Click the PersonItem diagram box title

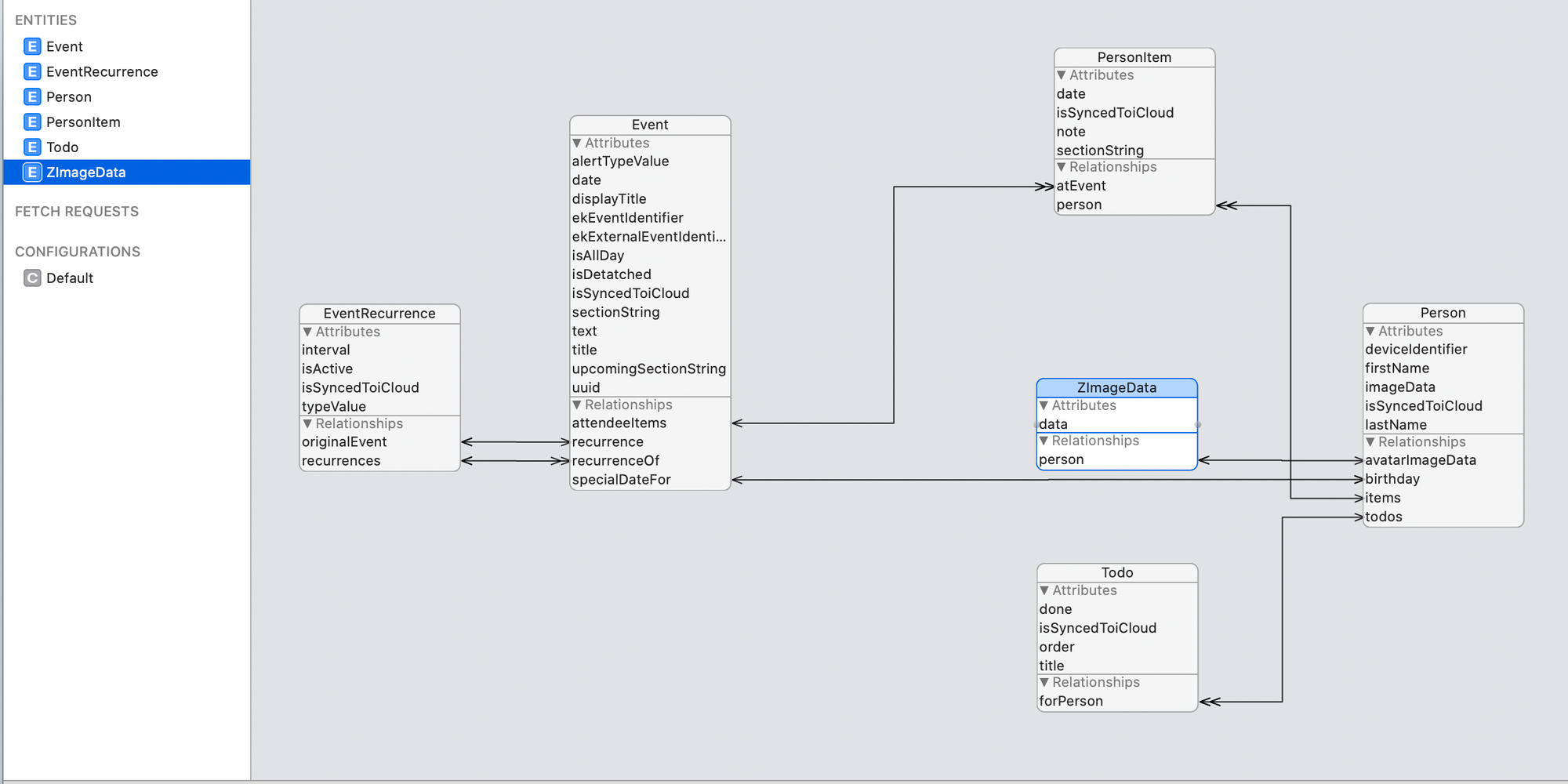click(1134, 58)
